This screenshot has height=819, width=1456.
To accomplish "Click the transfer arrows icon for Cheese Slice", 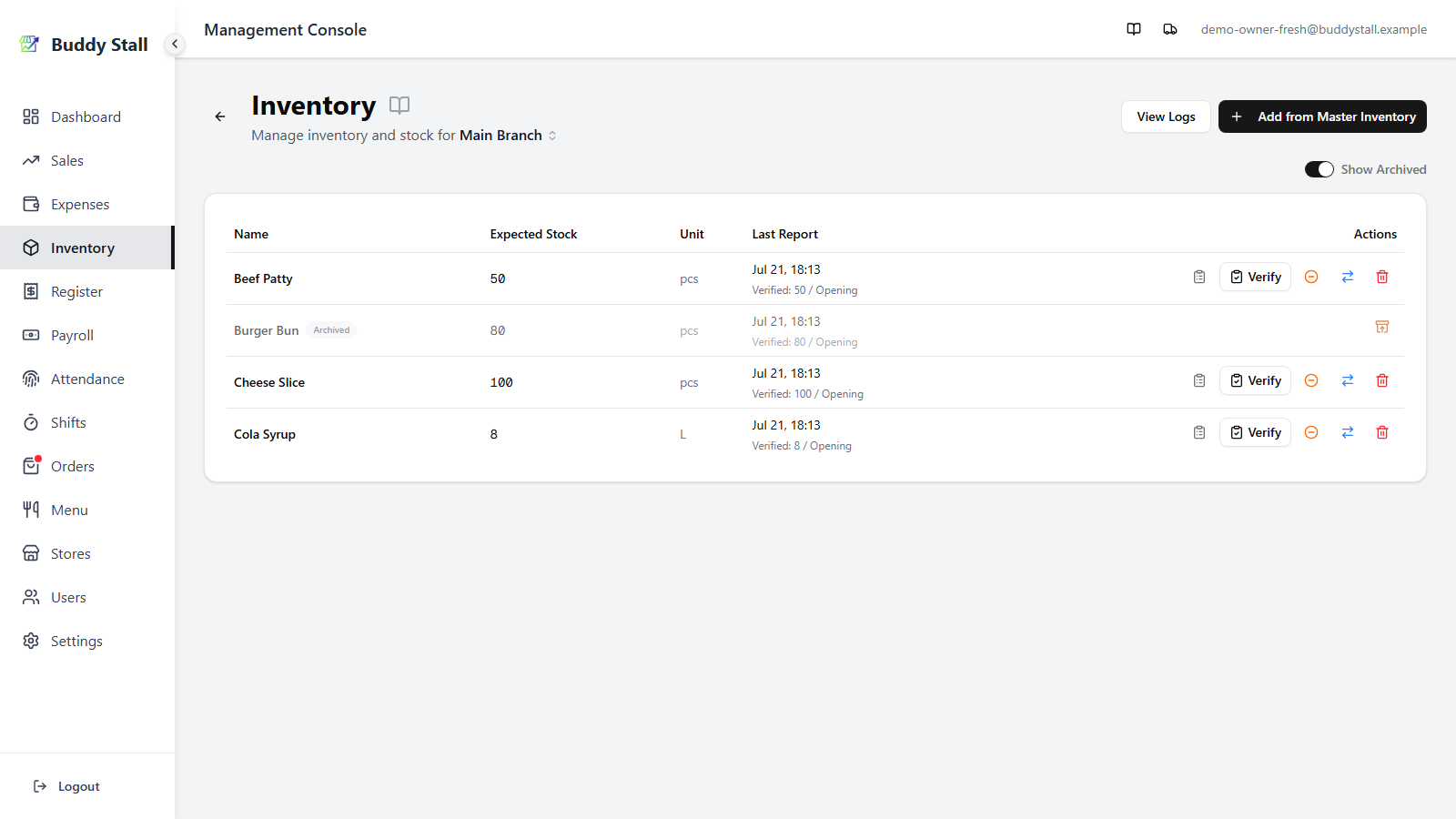I will [1348, 380].
